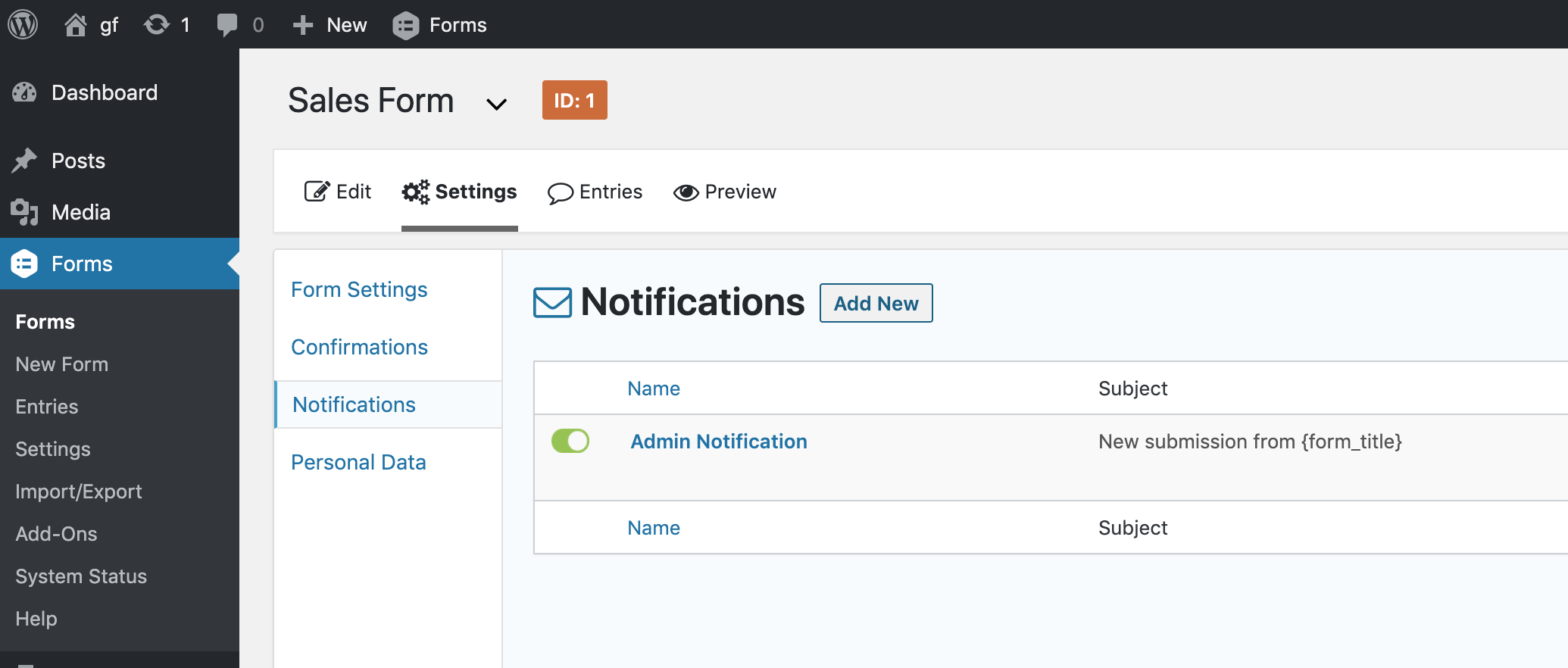Open the Preview tab
The image size is (1568, 668).
725,192
